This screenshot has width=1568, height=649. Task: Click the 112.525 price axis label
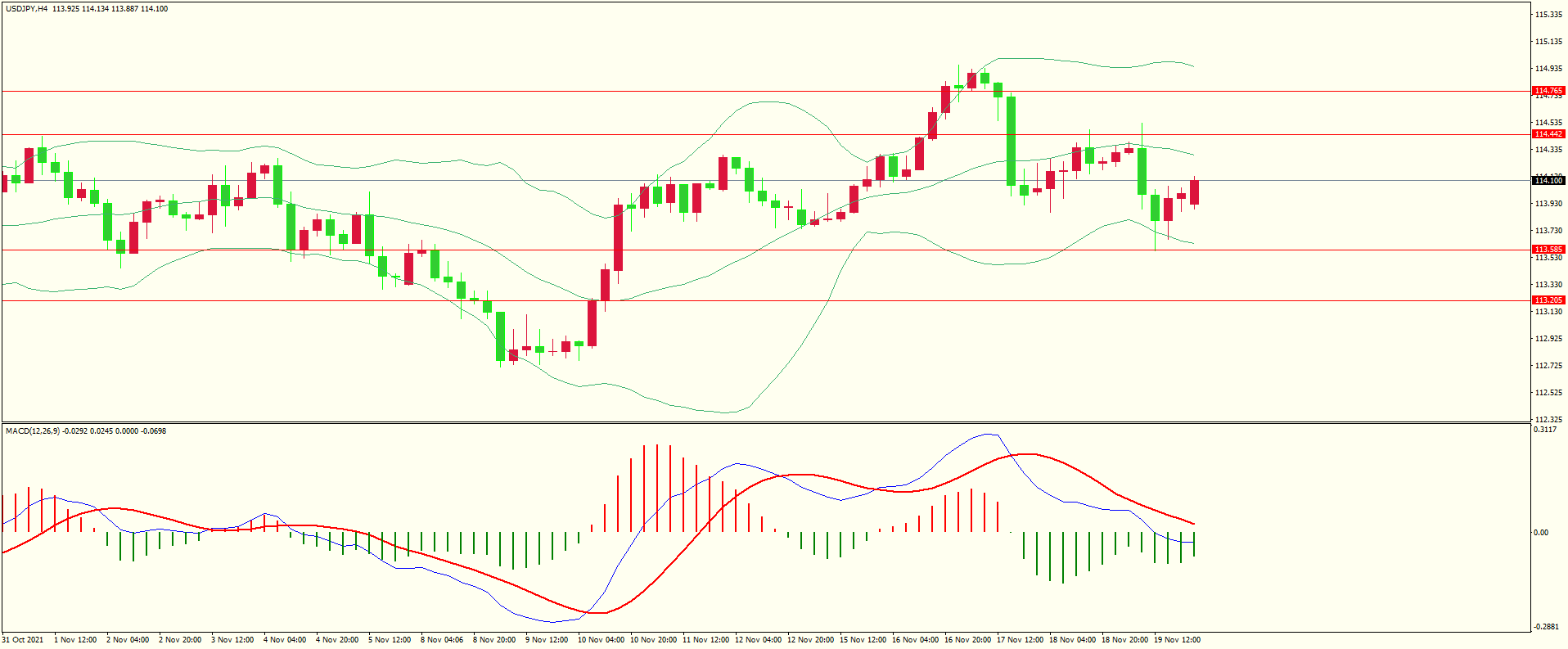tap(1549, 393)
